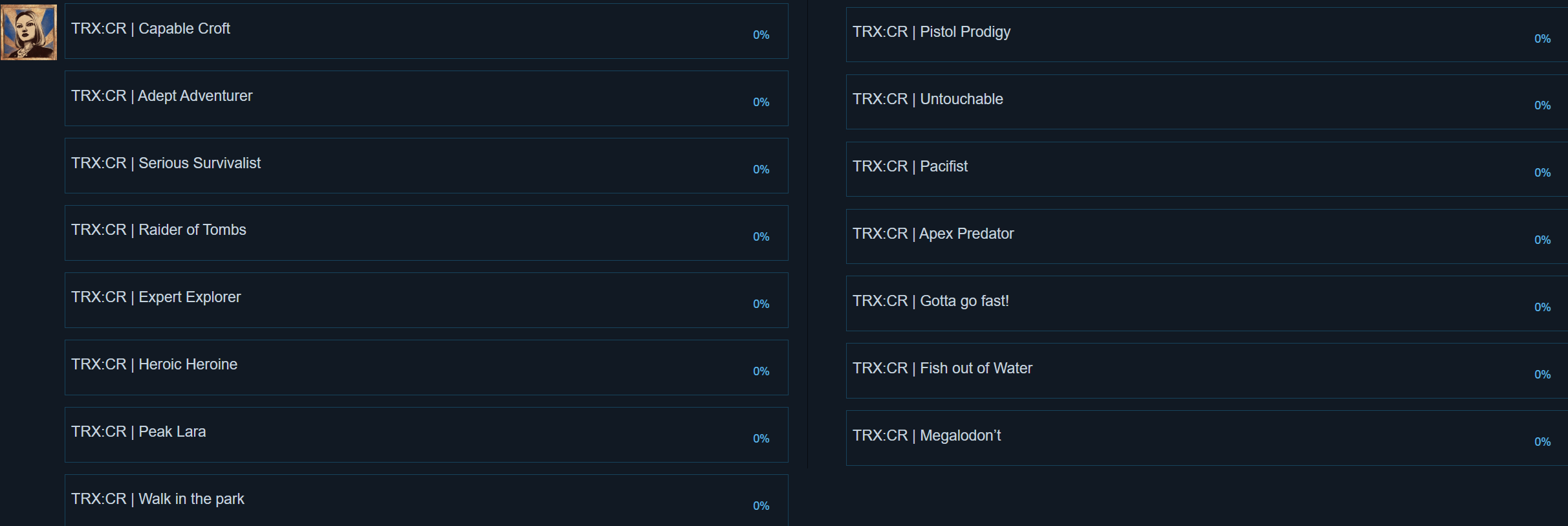The width and height of the screenshot is (1568, 526).
Task: Click the 0% progress for Pistol Prodigy
Action: pyautogui.click(x=1542, y=39)
